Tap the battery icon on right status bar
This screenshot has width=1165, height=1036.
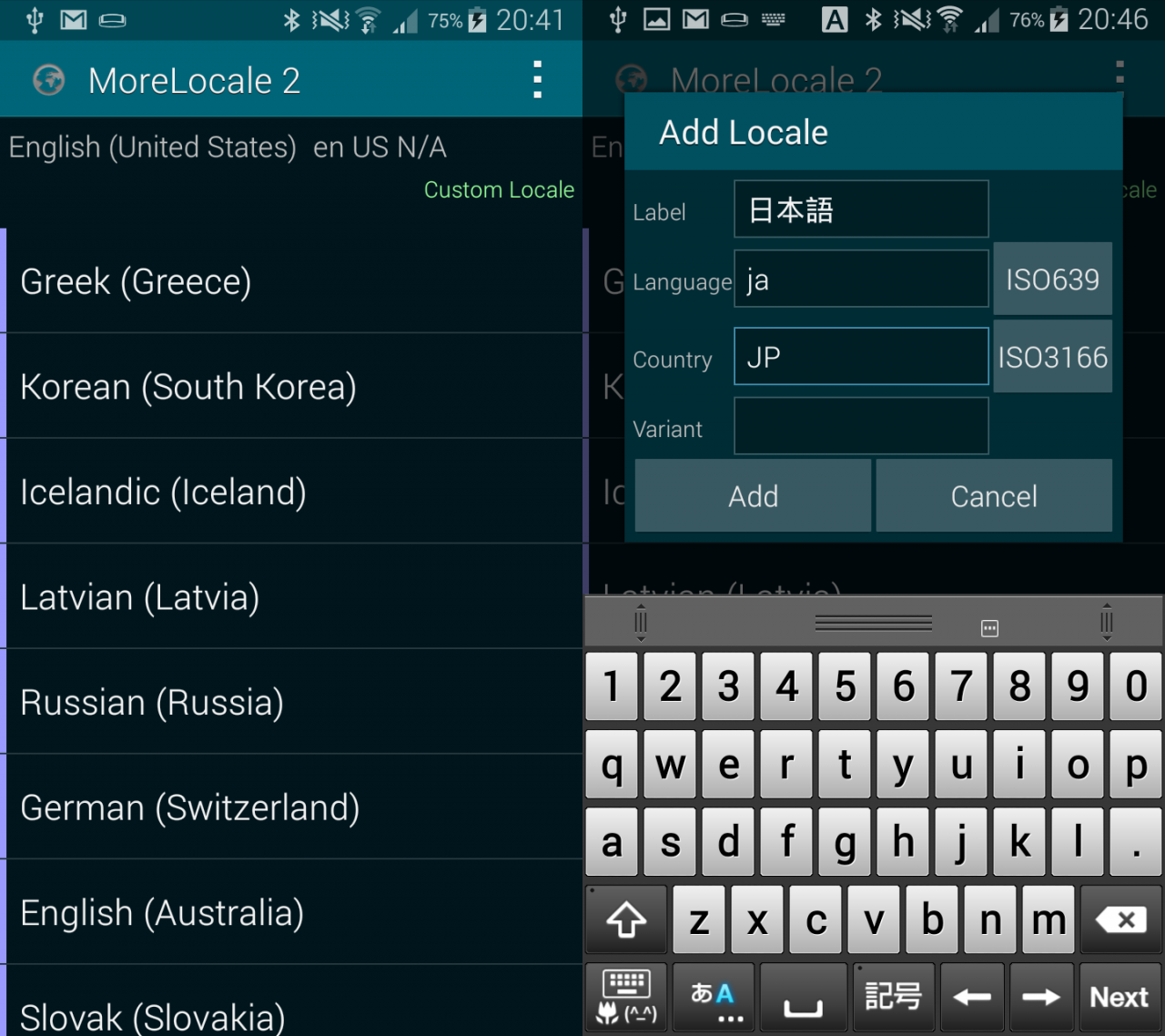click(1058, 19)
